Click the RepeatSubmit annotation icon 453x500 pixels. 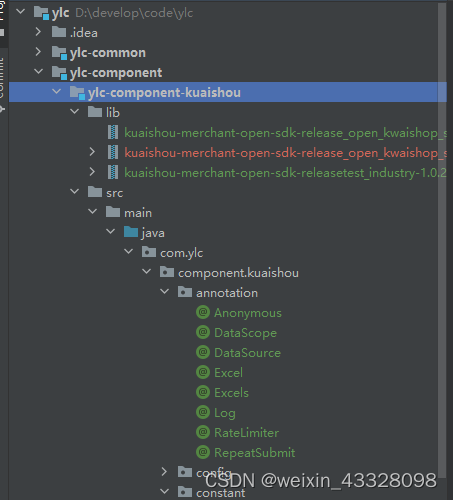click(203, 452)
